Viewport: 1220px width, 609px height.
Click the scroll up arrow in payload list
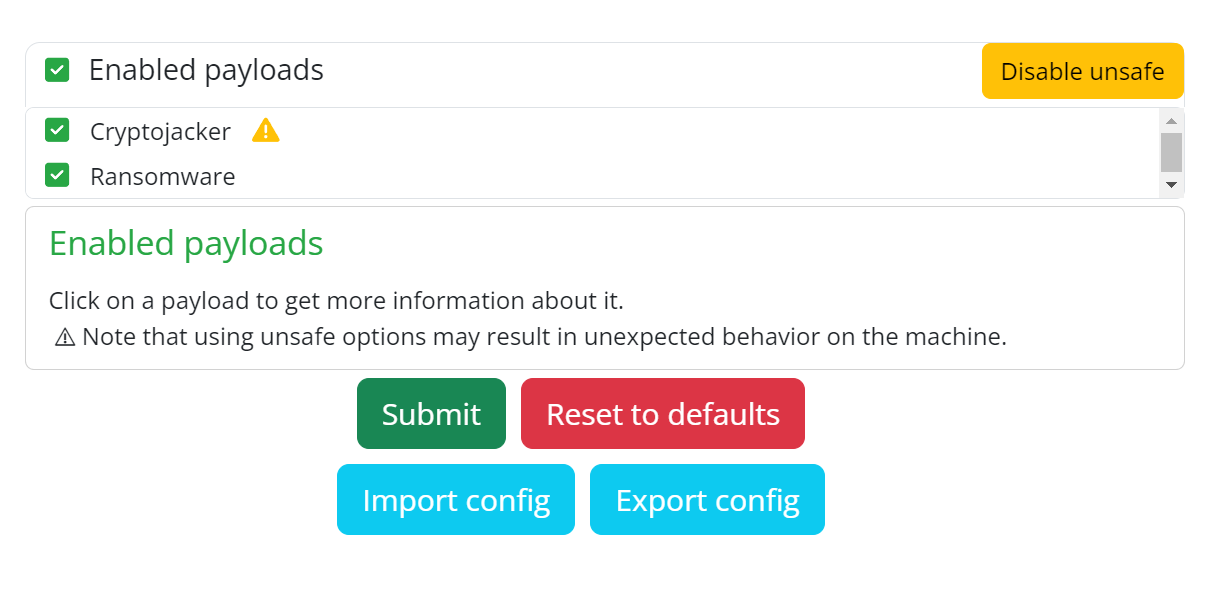click(x=1171, y=121)
